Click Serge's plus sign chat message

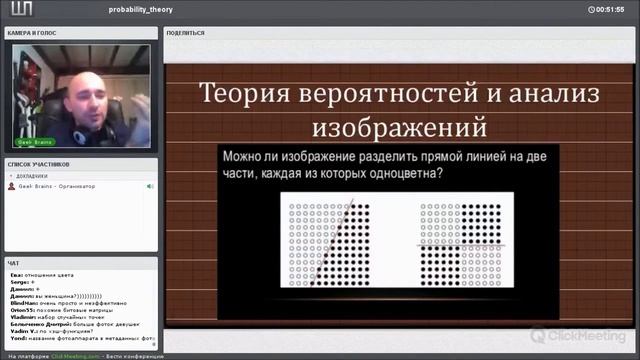(22, 282)
